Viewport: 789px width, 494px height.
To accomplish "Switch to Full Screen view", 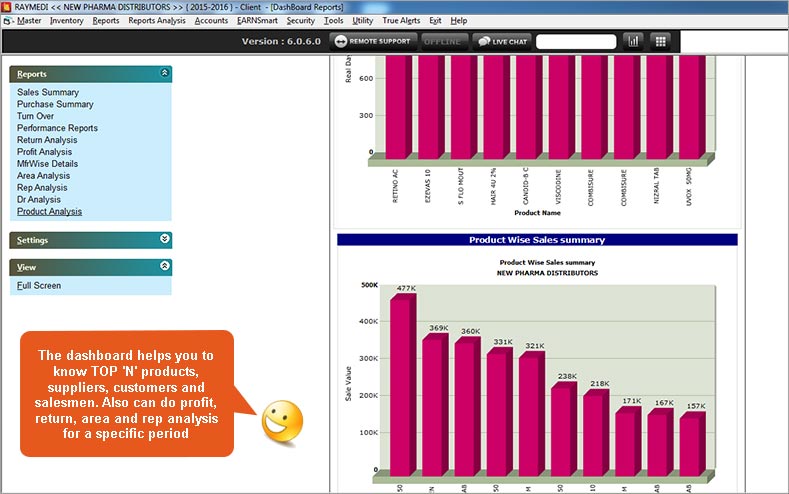I will pyautogui.click(x=39, y=286).
